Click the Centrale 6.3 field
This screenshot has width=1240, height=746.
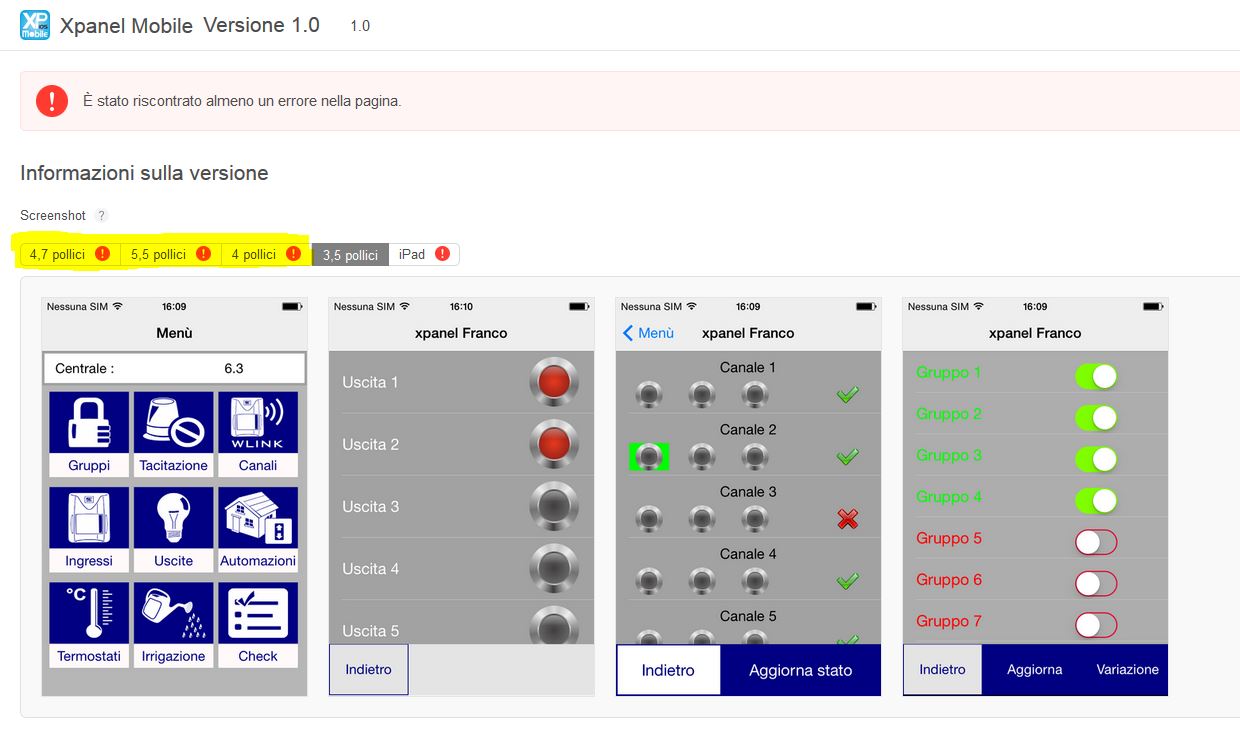(174, 368)
